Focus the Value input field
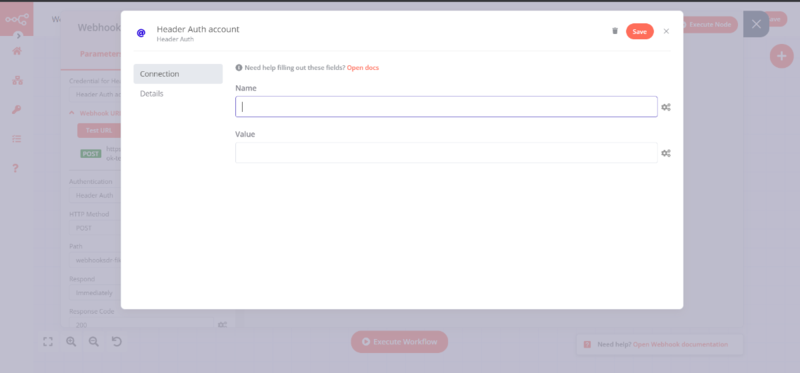The image size is (800, 373). point(446,153)
